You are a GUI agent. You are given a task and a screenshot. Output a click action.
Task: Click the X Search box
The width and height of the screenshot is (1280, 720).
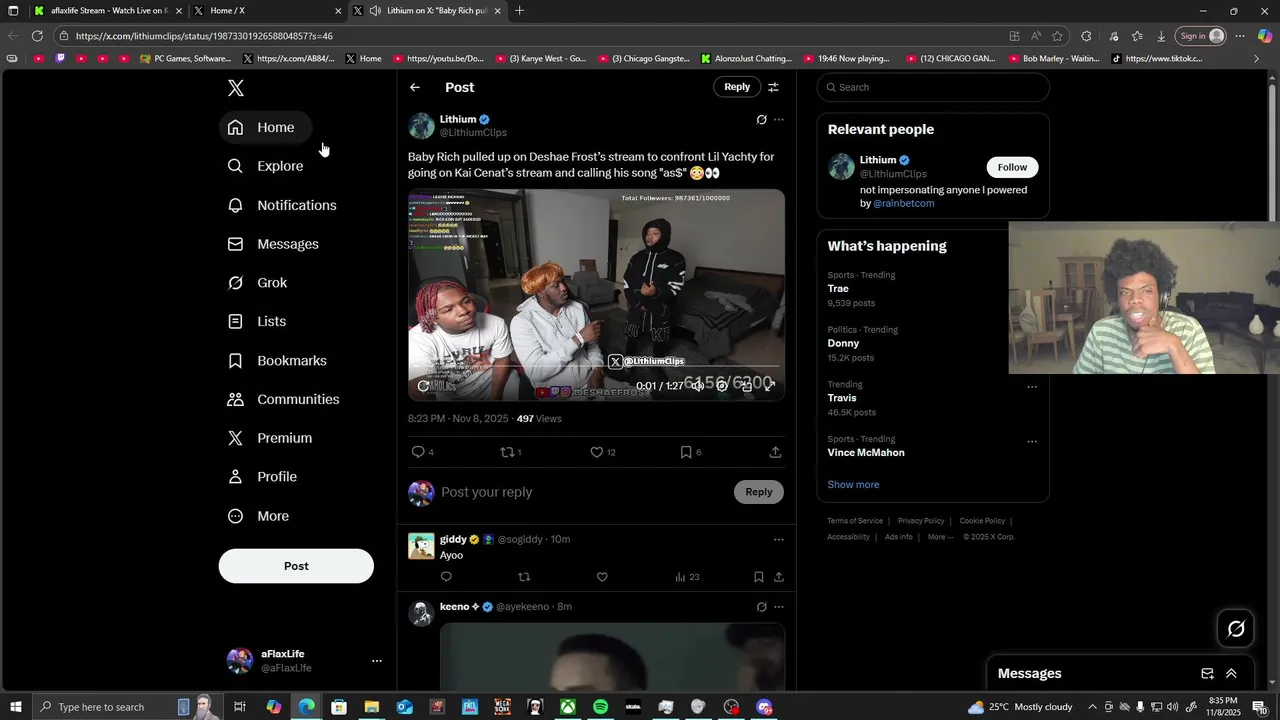click(933, 87)
